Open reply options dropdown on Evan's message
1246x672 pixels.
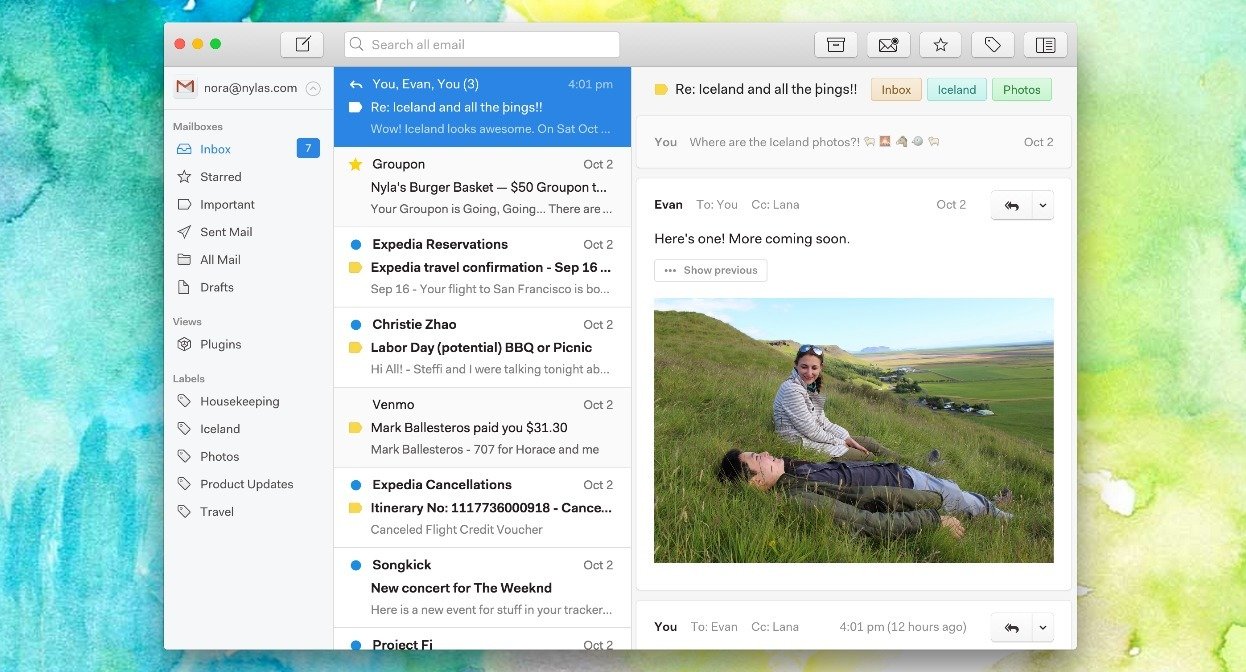point(1042,205)
